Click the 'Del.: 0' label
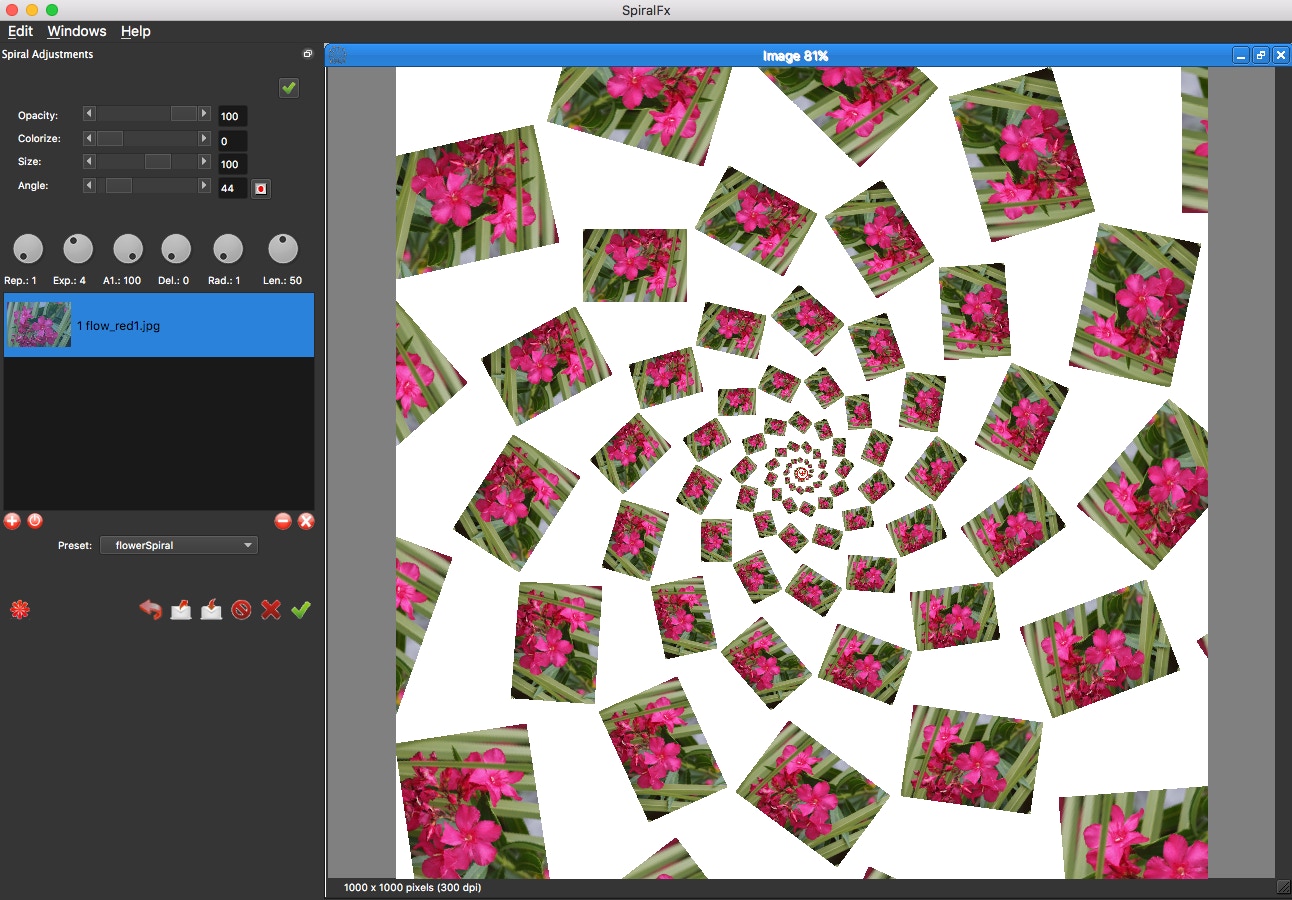Viewport: 1292px width, 900px height. click(173, 281)
